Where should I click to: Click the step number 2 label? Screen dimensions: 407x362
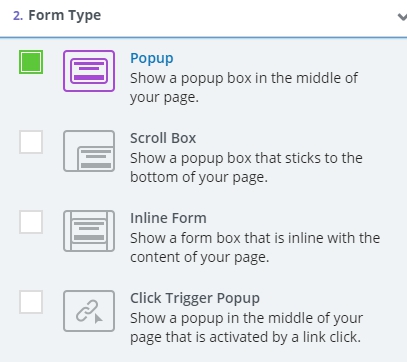[x=18, y=16]
